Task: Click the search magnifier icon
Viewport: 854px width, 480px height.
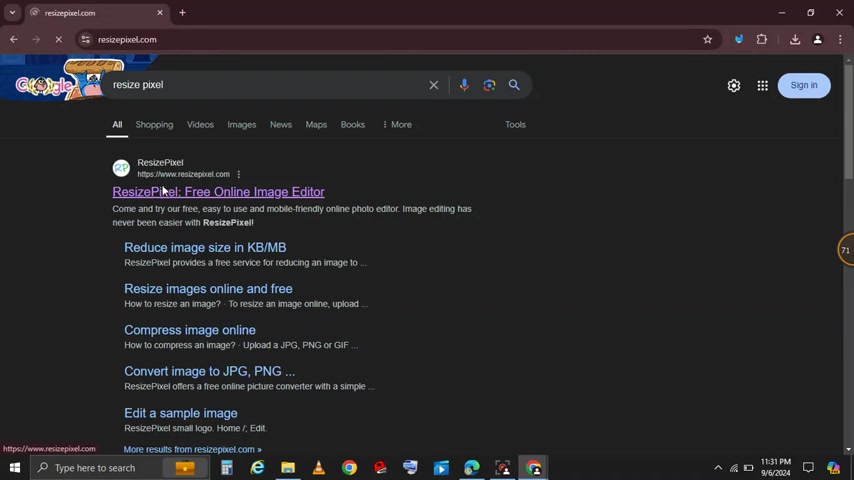Action: pyautogui.click(x=514, y=85)
